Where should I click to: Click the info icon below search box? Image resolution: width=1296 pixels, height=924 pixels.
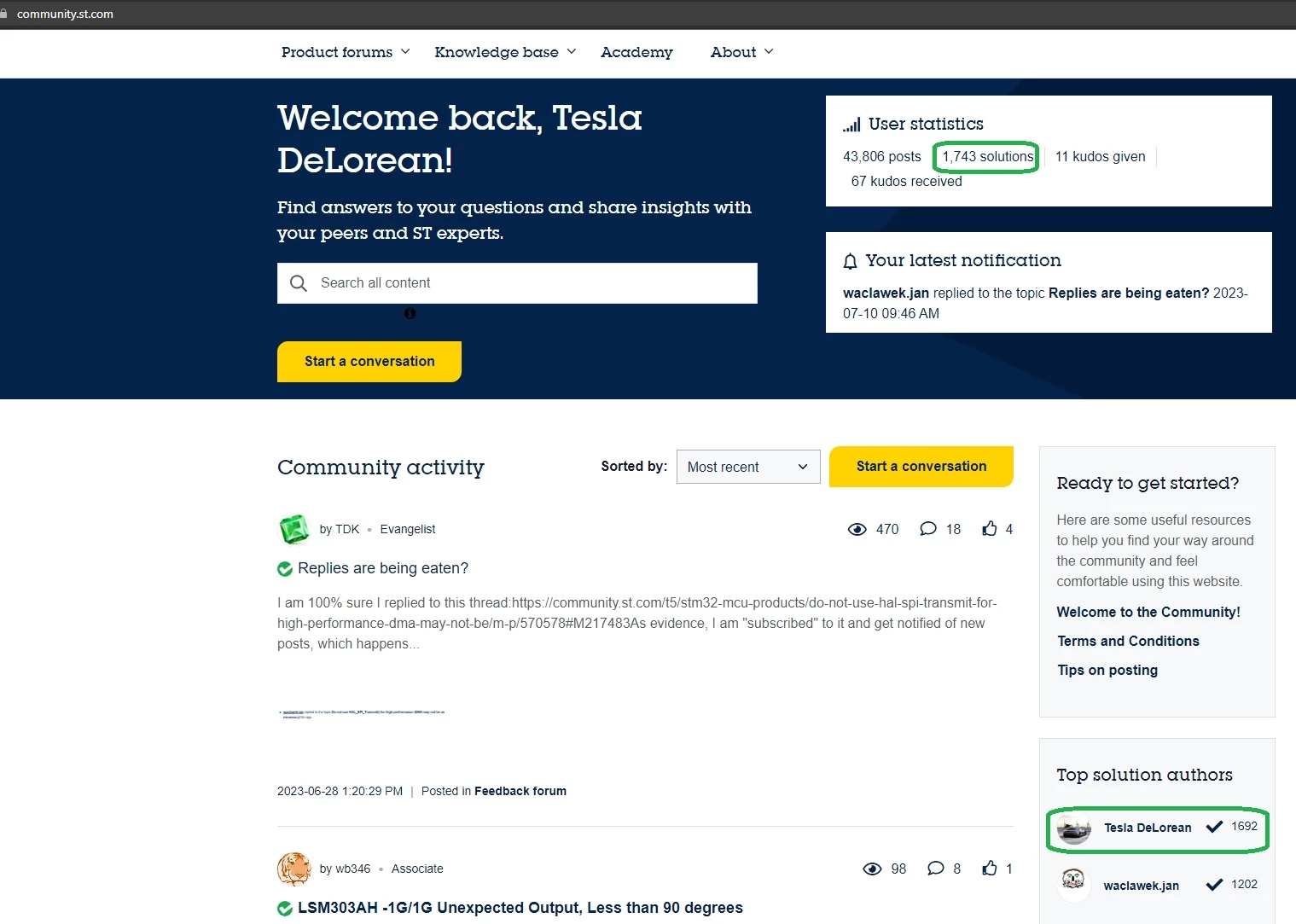[x=410, y=313]
